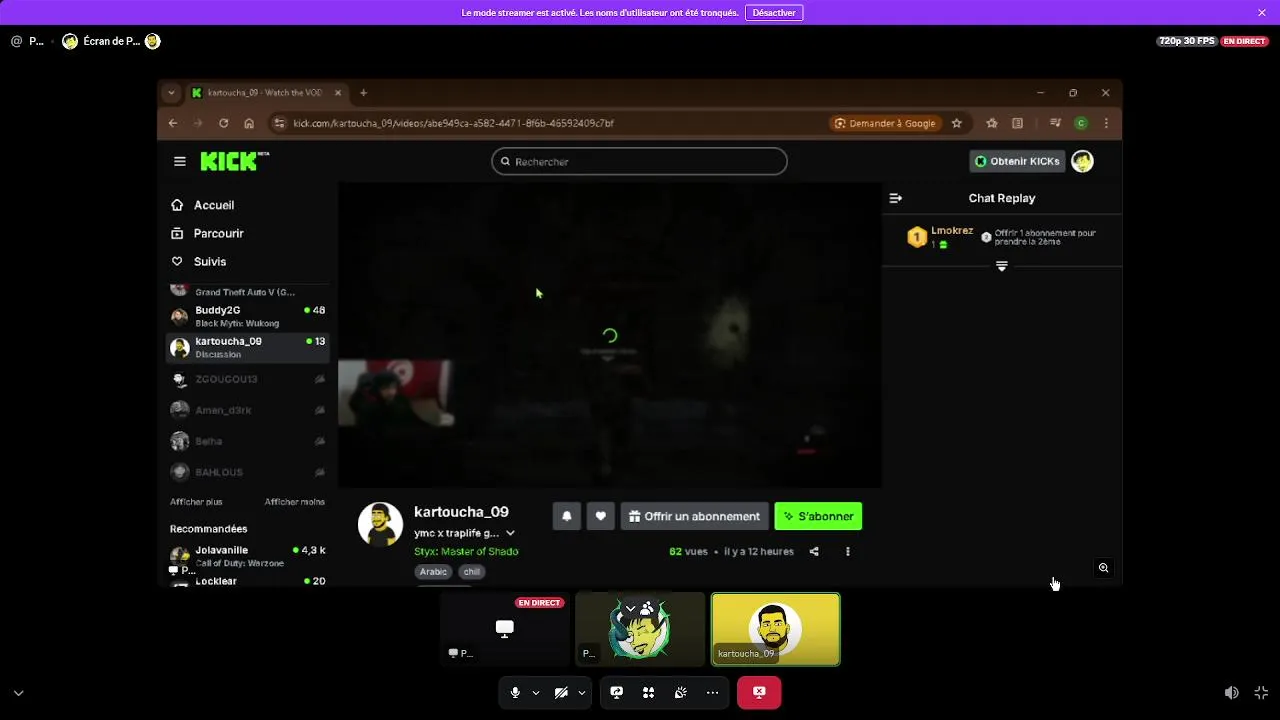The width and height of the screenshot is (1280, 720).
Task: Open the activities icon in call bar
Action: click(648, 692)
